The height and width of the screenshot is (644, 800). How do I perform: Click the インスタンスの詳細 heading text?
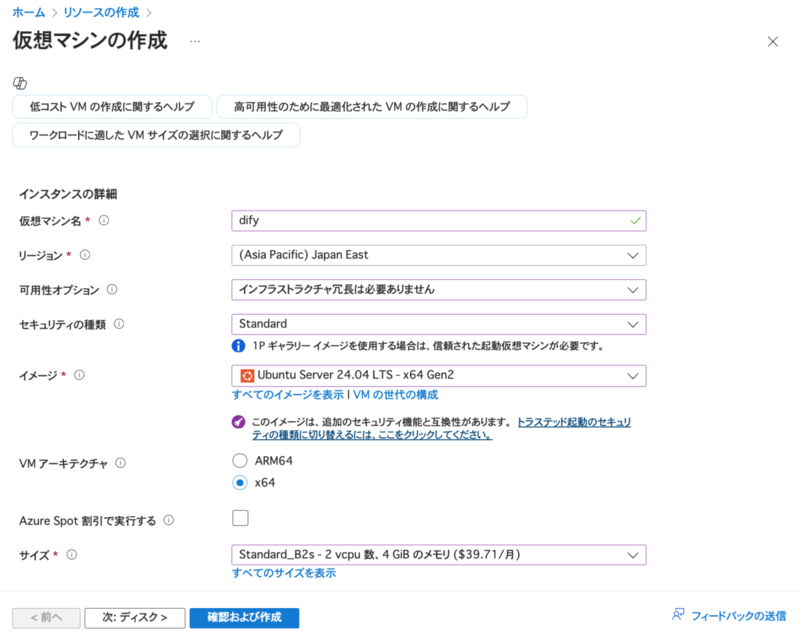coord(68,194)
